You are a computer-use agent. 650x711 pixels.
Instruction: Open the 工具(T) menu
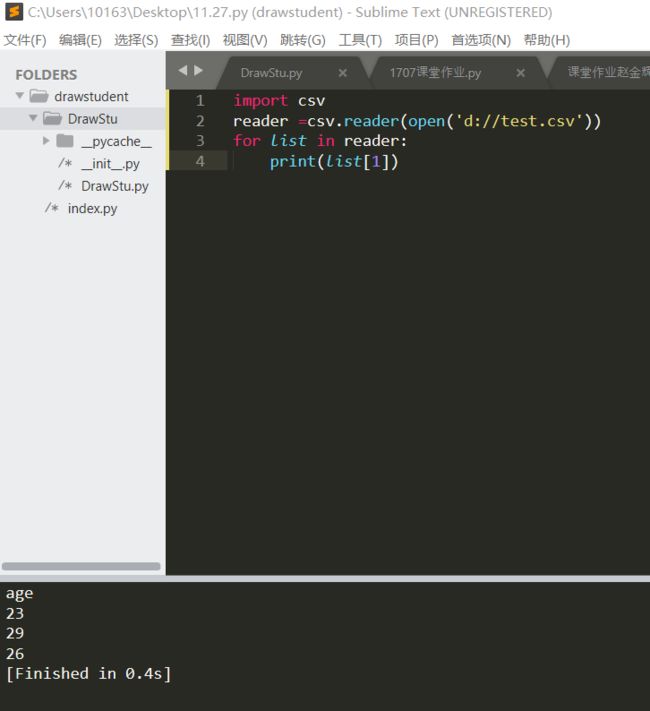[x=360, y=40]
